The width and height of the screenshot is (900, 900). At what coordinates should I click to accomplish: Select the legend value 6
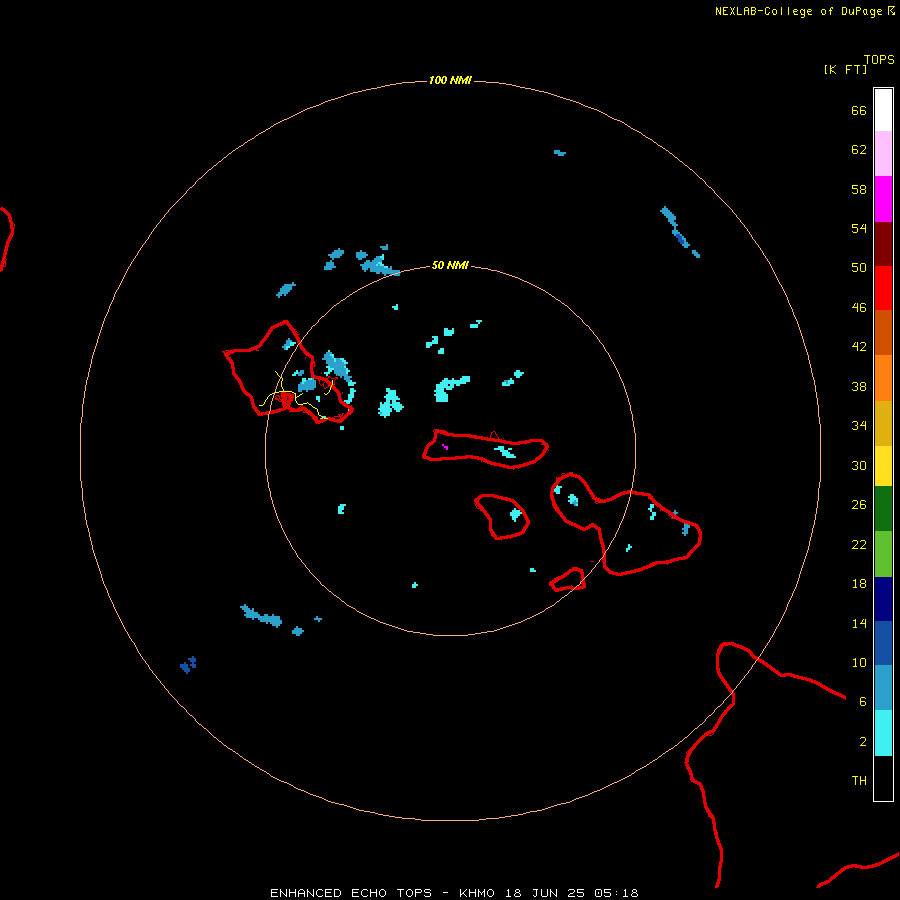click(x=863, y=702)
